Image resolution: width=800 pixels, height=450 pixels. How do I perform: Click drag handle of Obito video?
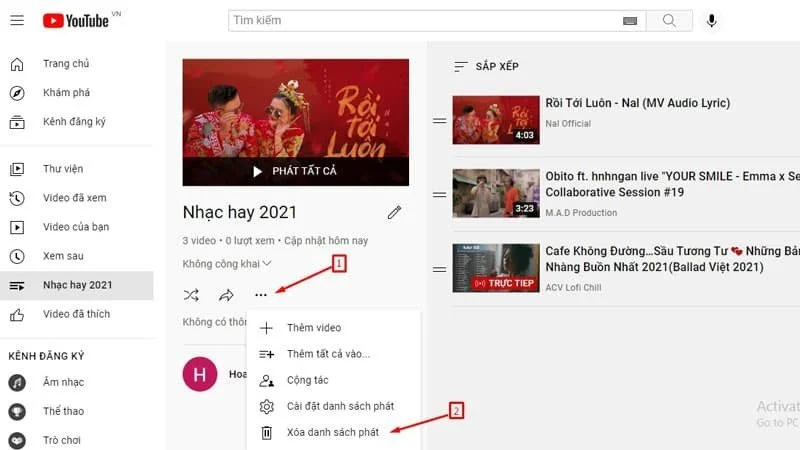(x=439, y=194)
